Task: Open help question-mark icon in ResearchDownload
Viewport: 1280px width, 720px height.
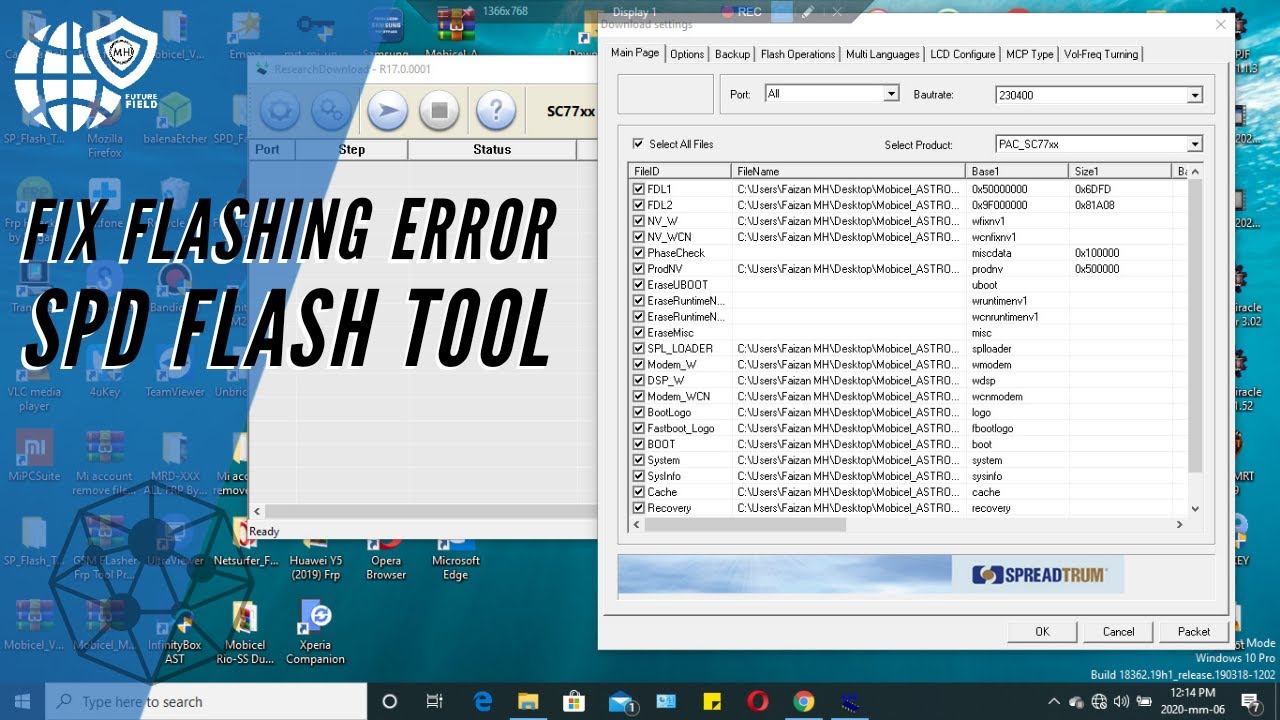Action: click(495, 111)
